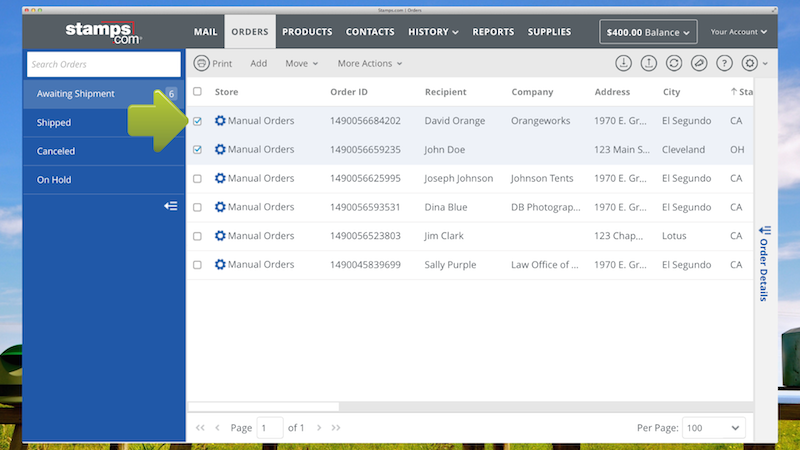
Task: Uncheck David Orange's order checkbox
Action: [197, 121]
